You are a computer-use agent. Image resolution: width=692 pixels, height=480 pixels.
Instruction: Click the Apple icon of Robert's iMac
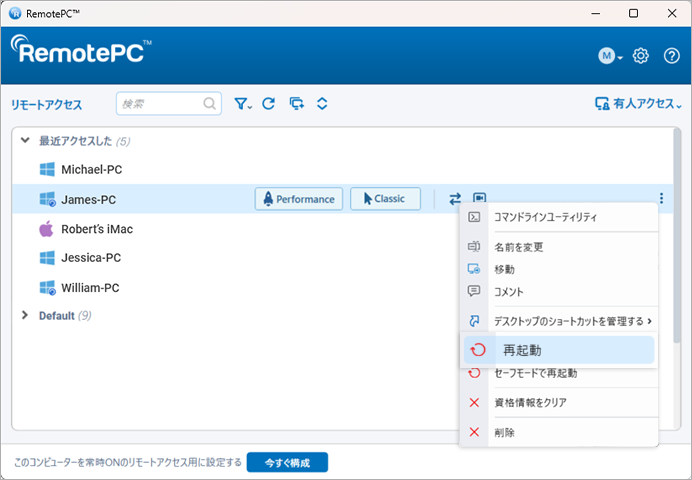46,229
